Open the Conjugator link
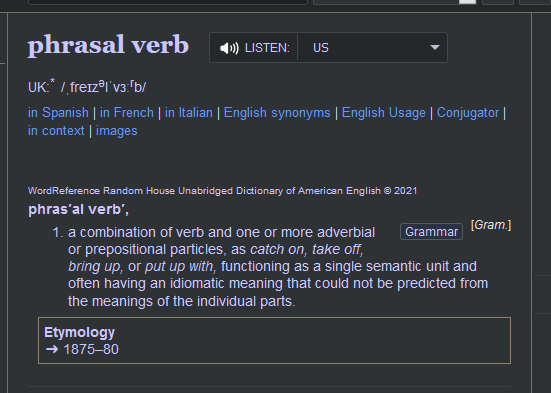 [468, 113]
